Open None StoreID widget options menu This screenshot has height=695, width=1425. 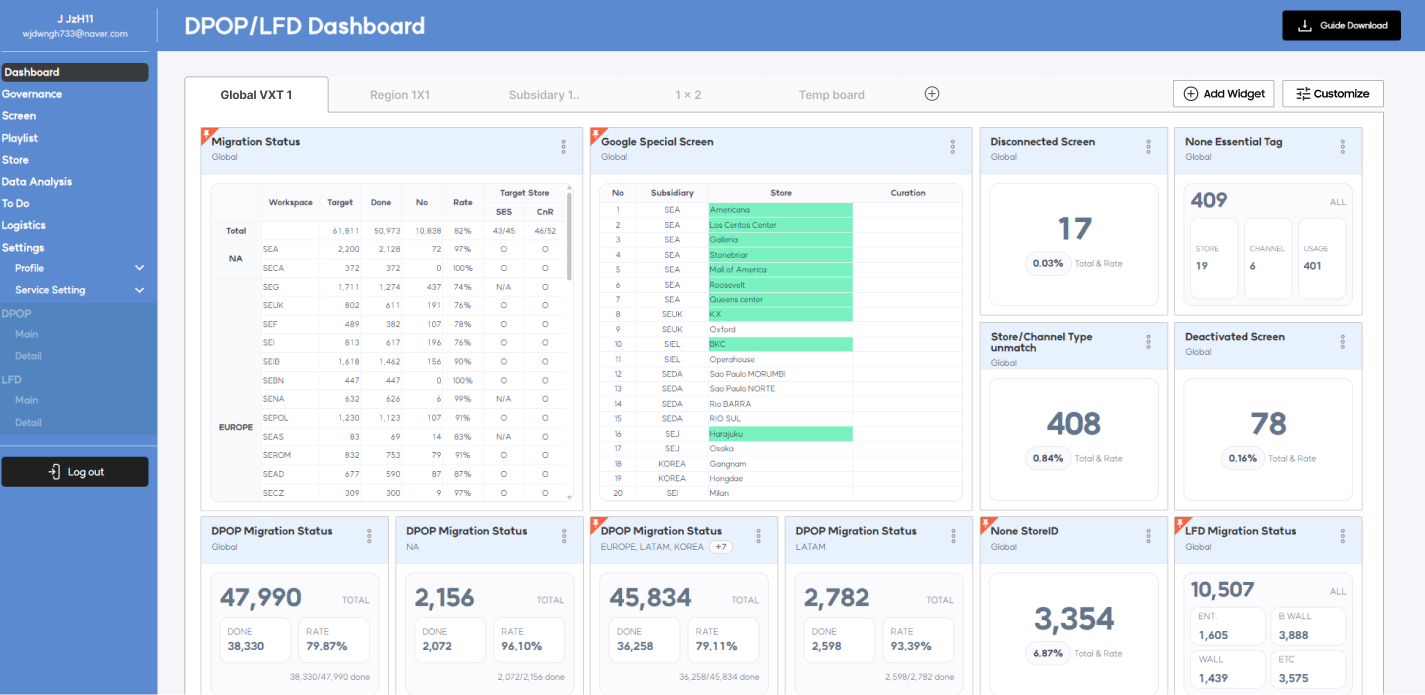click(1148, 536)
